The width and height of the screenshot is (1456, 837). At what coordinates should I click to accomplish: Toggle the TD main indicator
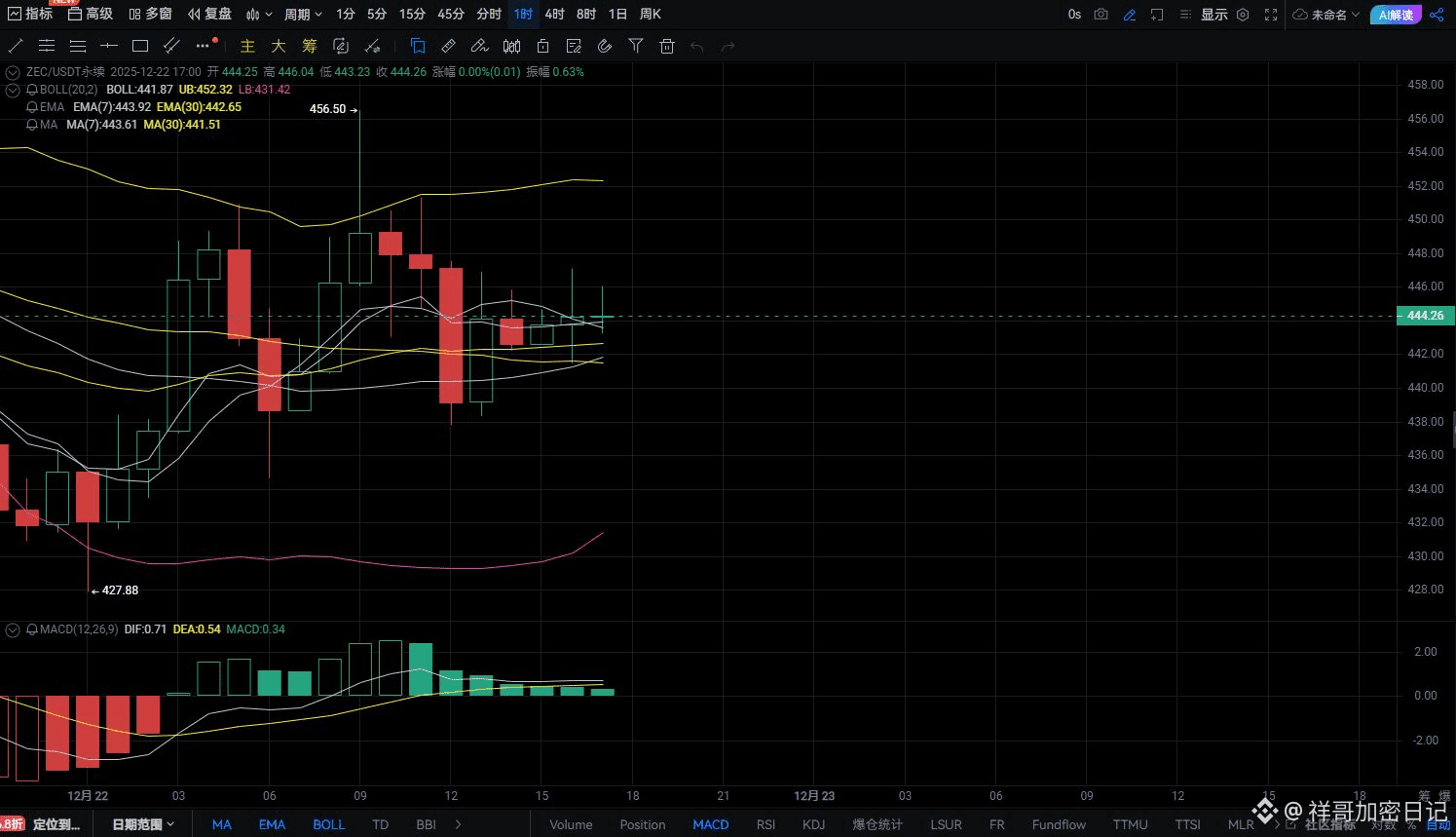[x=381, y=824]
